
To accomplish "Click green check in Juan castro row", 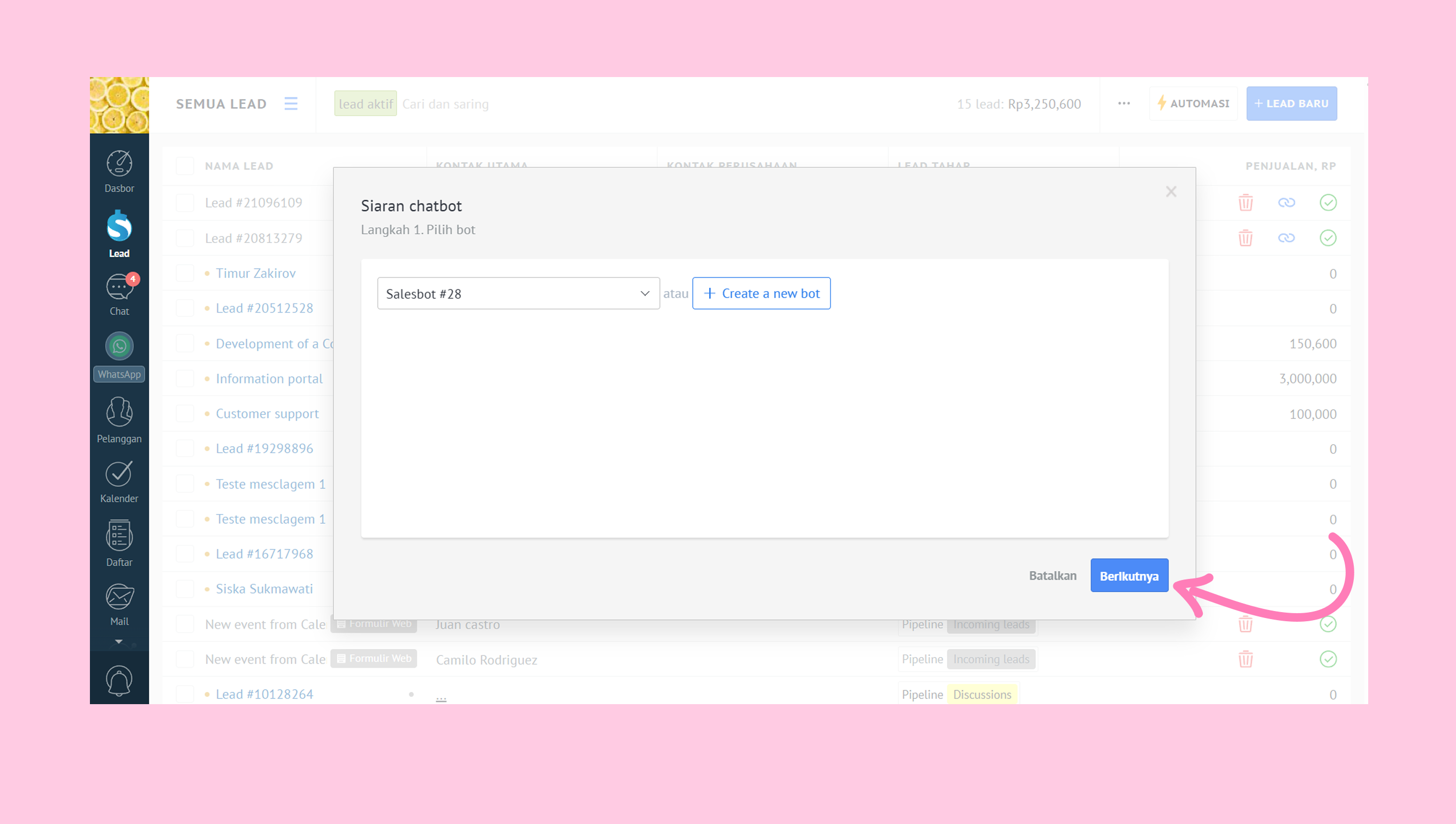I will [1328, 624].
